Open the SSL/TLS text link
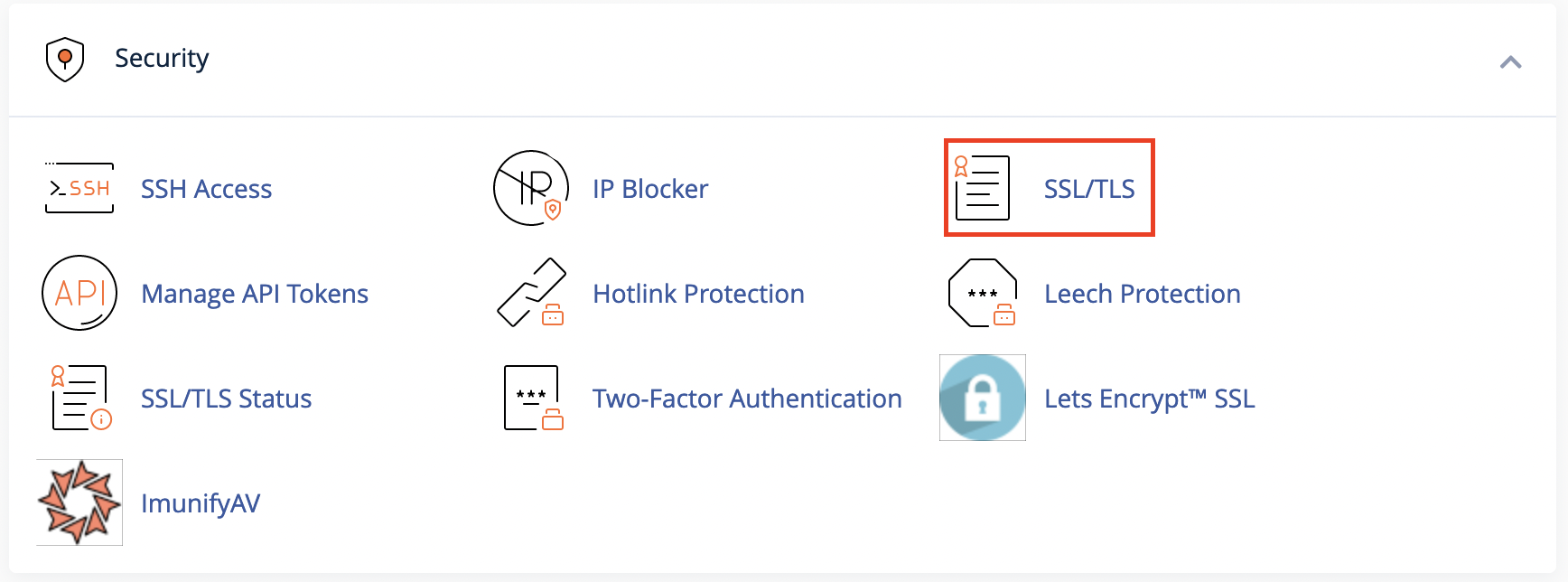Image resolution: width=1568 pixels, height=582 pixels. pyautogui.click(x=1089, y=189)
